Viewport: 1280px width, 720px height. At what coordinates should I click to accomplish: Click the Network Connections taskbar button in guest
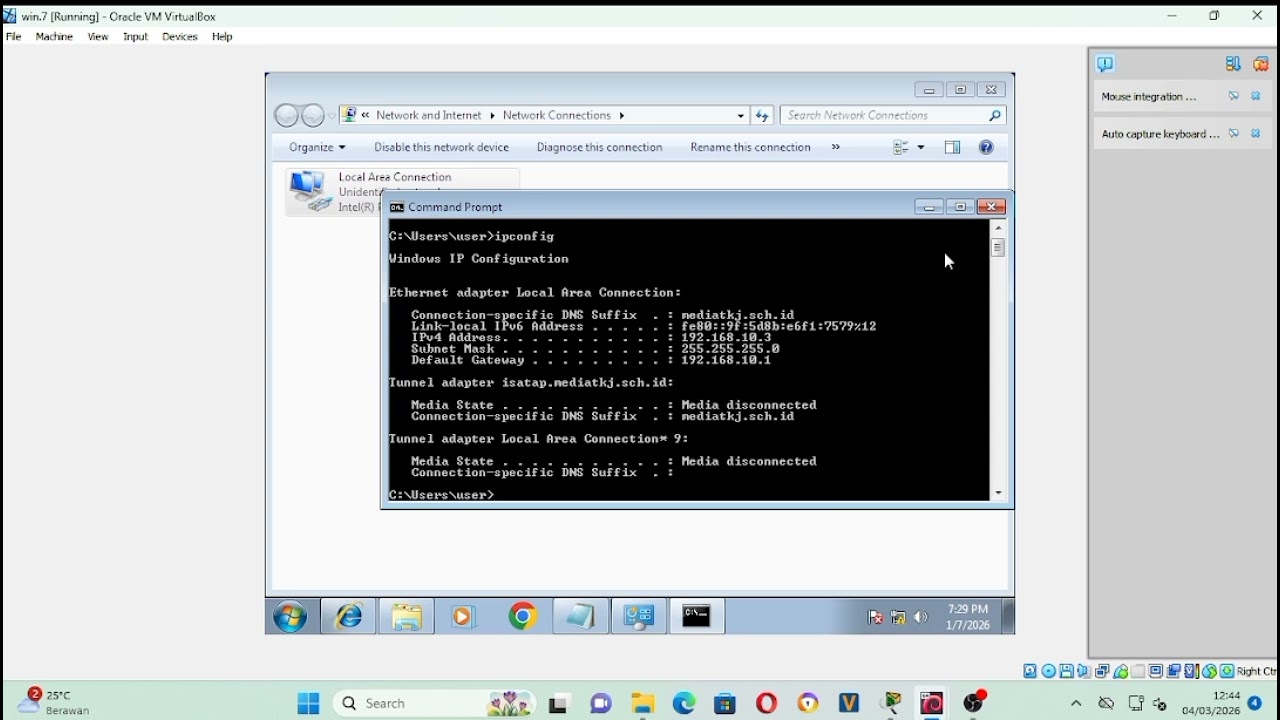(639, 618)
